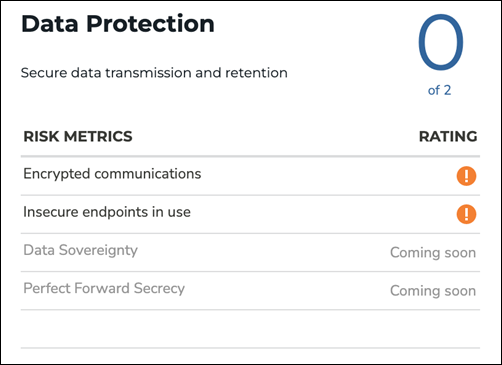This screenshot has height=365, width=502.
Task: Click Coming soon next to Perfect Forward Secrecy
Action: [433, 291]
